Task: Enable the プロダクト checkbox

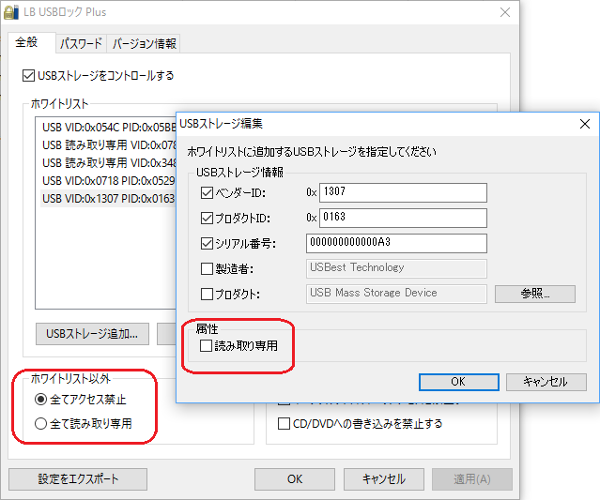Action: tap(207, 294)
